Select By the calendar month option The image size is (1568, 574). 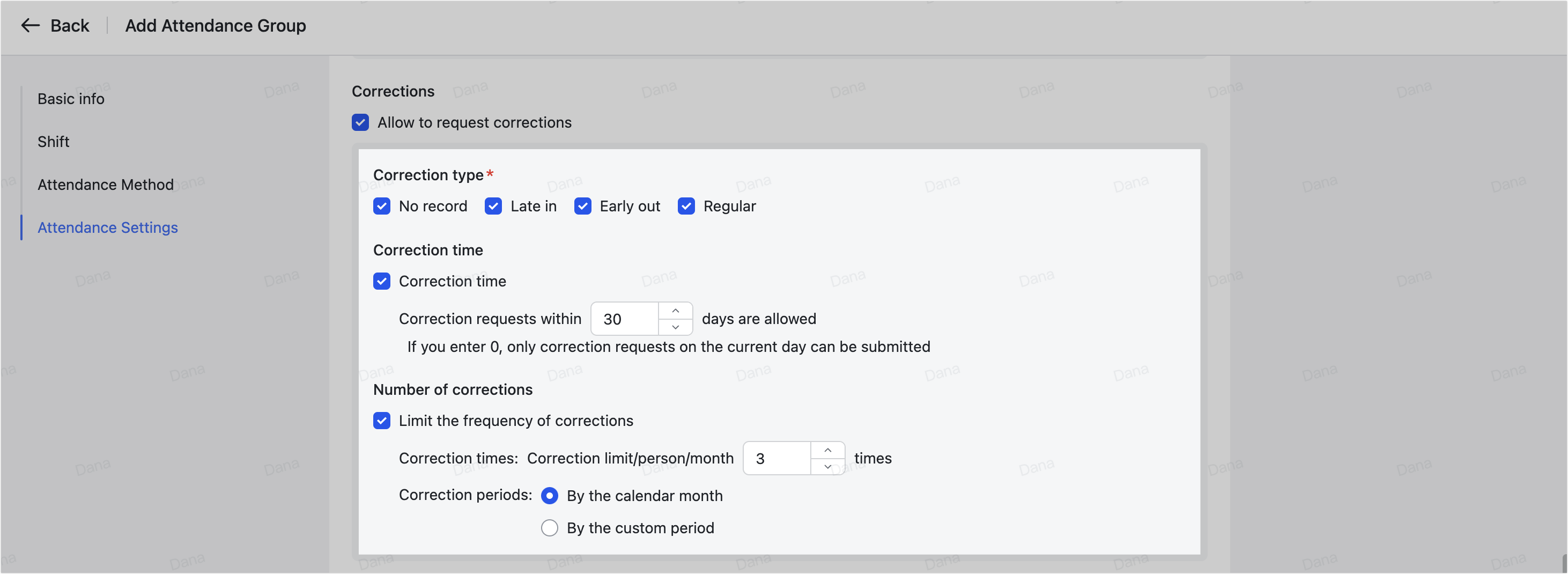[x=550, y=496]
